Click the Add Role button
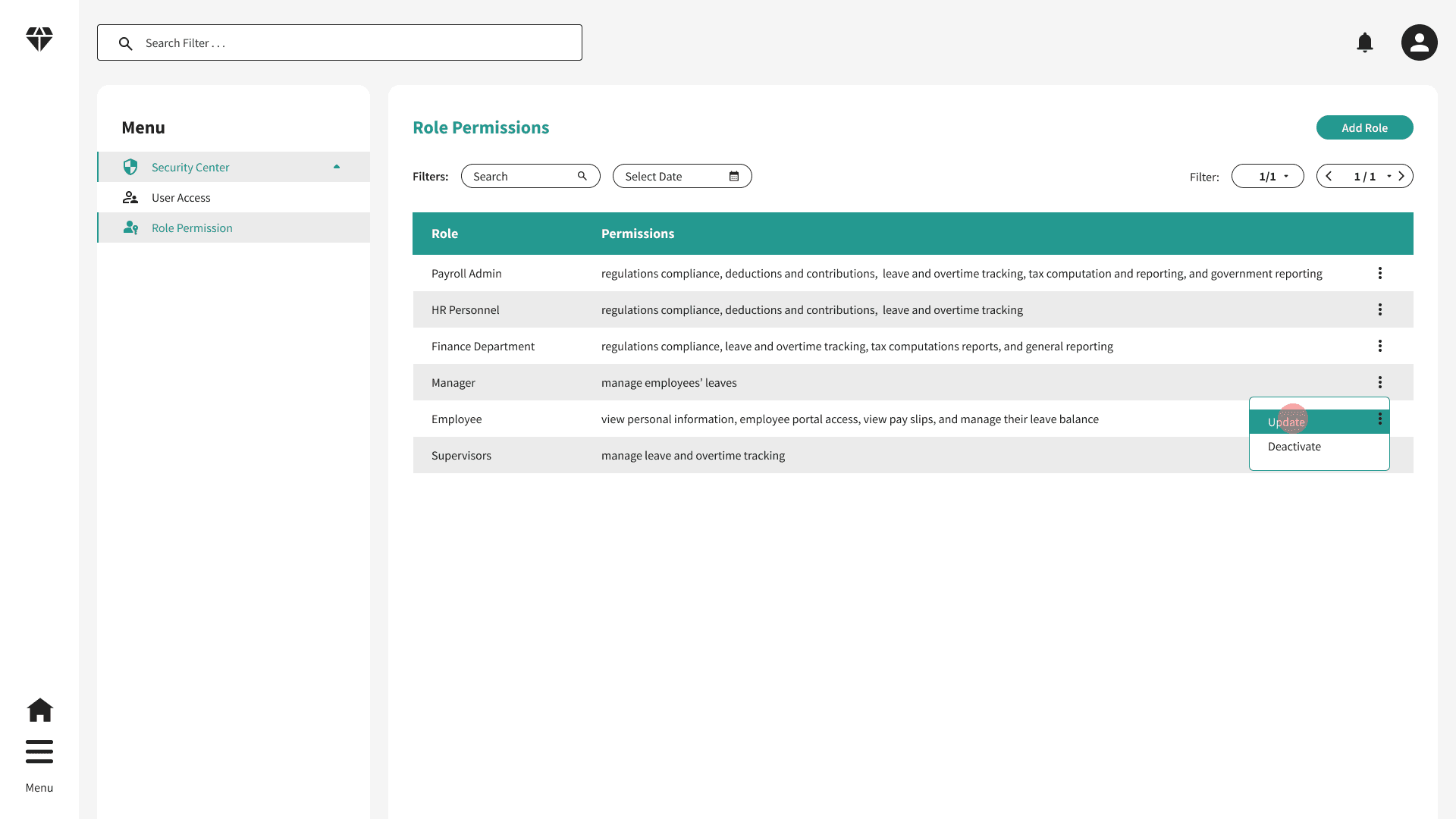Screen dimensions: 1456x819 click(x=1364, y=127)
